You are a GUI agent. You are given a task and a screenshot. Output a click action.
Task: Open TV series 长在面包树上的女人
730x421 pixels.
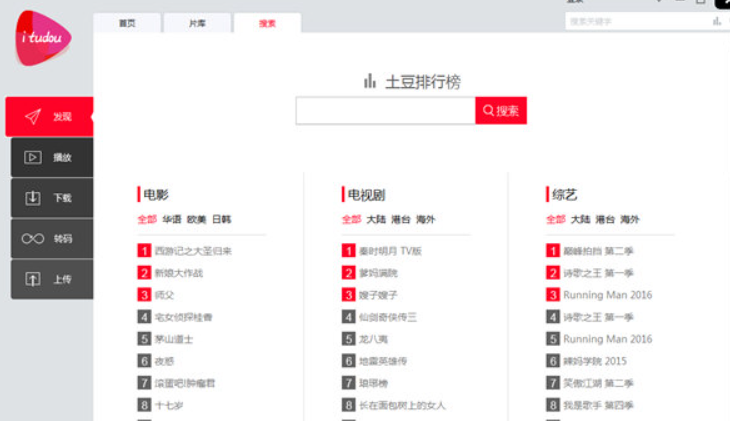point(402,405)
